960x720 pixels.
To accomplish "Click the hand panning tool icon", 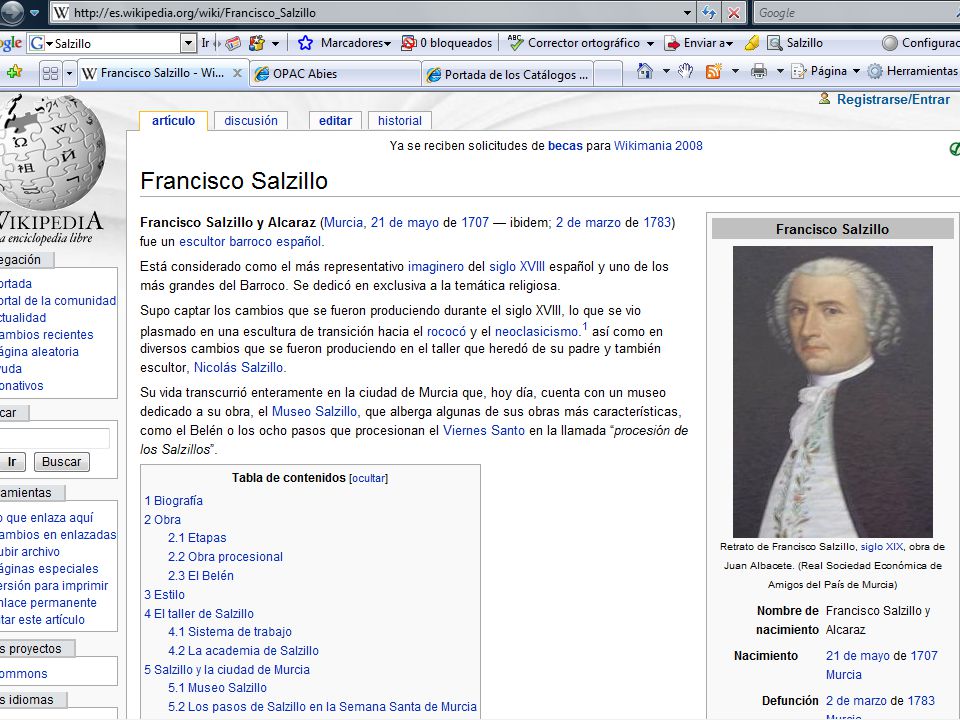I will (x=686, y=71).
